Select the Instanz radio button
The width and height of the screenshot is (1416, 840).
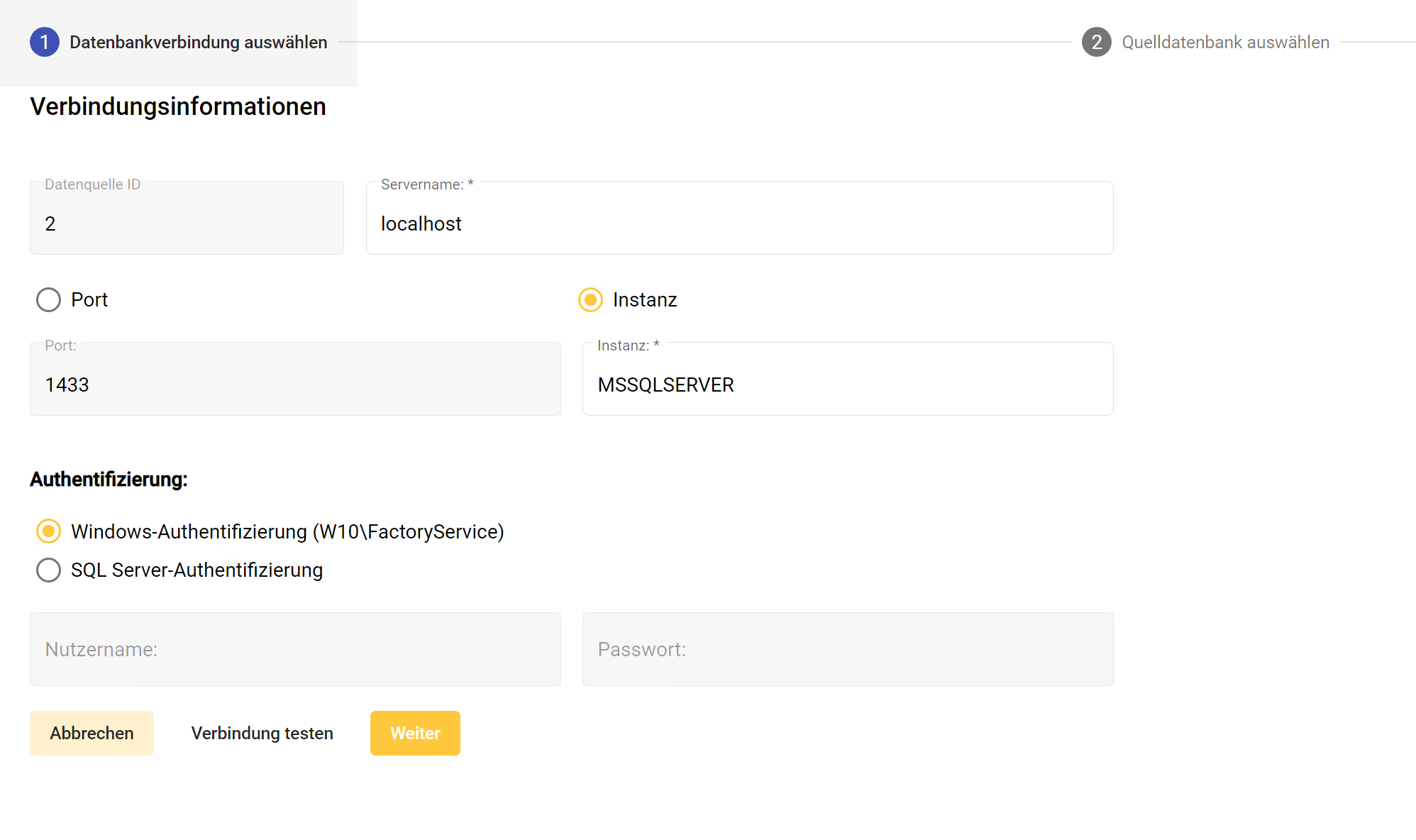pos(590,299)
